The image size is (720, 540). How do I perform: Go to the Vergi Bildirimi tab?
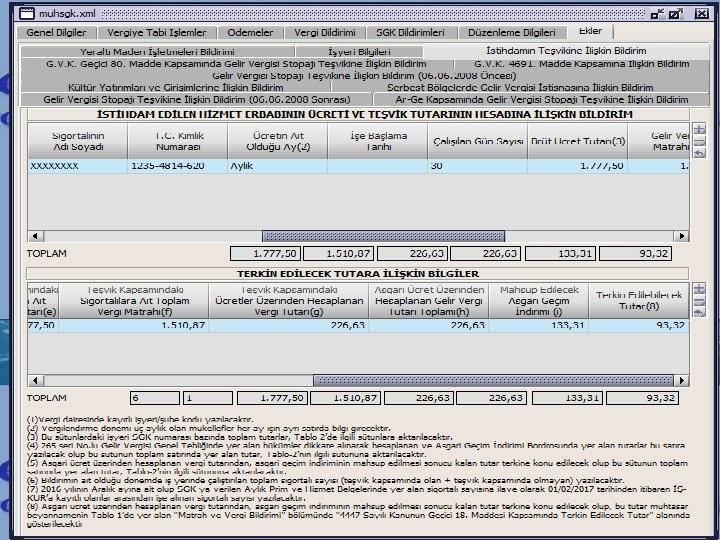point(325,33)
